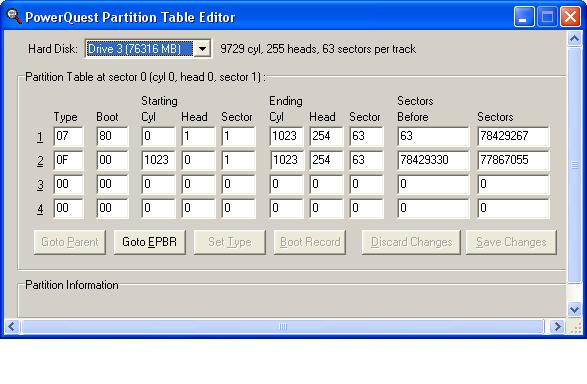The height and width of the screenshot is (384, 587).
Task: Click the horizontal scrollbar thumb
Action: (x=283, y=326)
